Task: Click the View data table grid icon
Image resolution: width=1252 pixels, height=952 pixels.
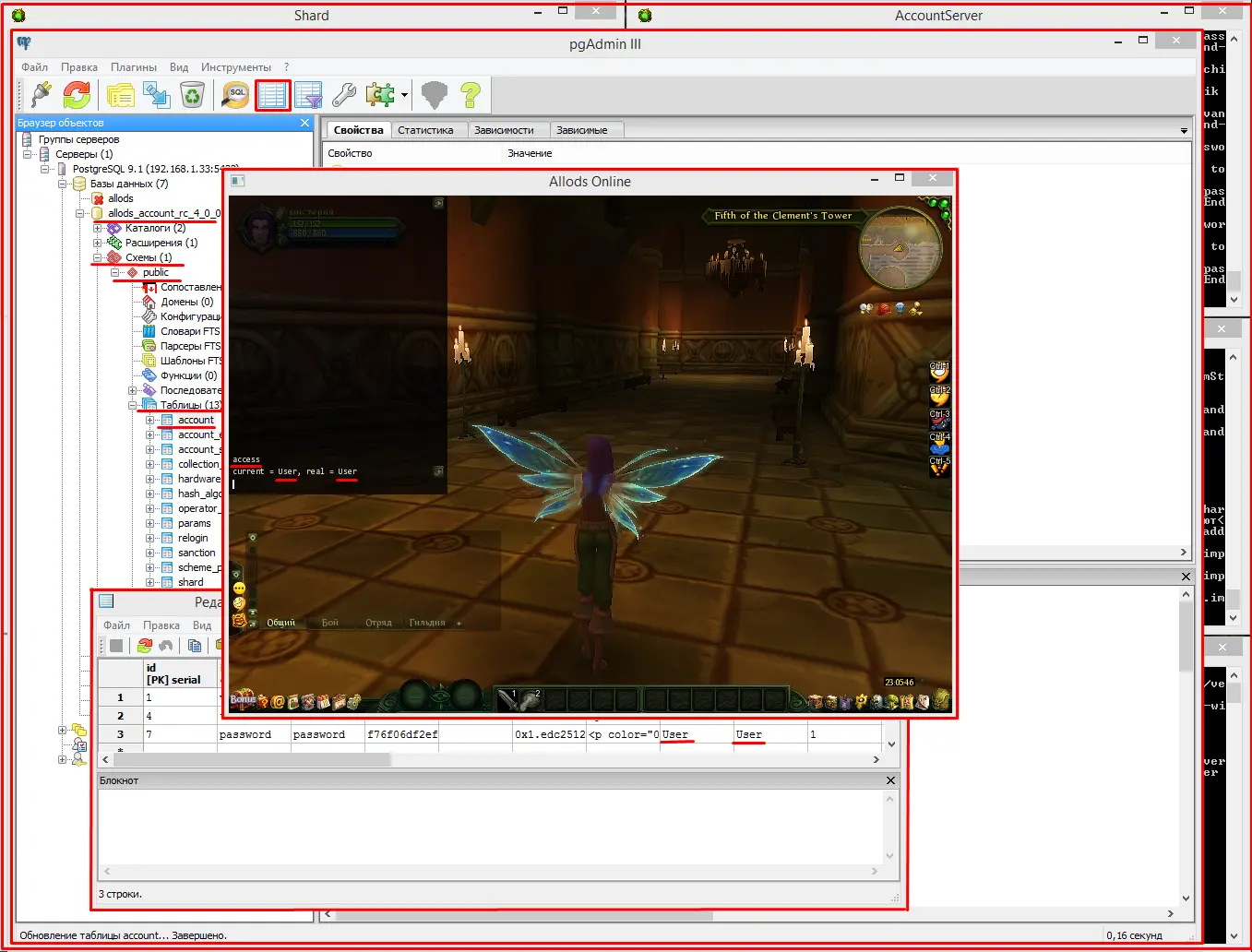Action: coord(272,94)
